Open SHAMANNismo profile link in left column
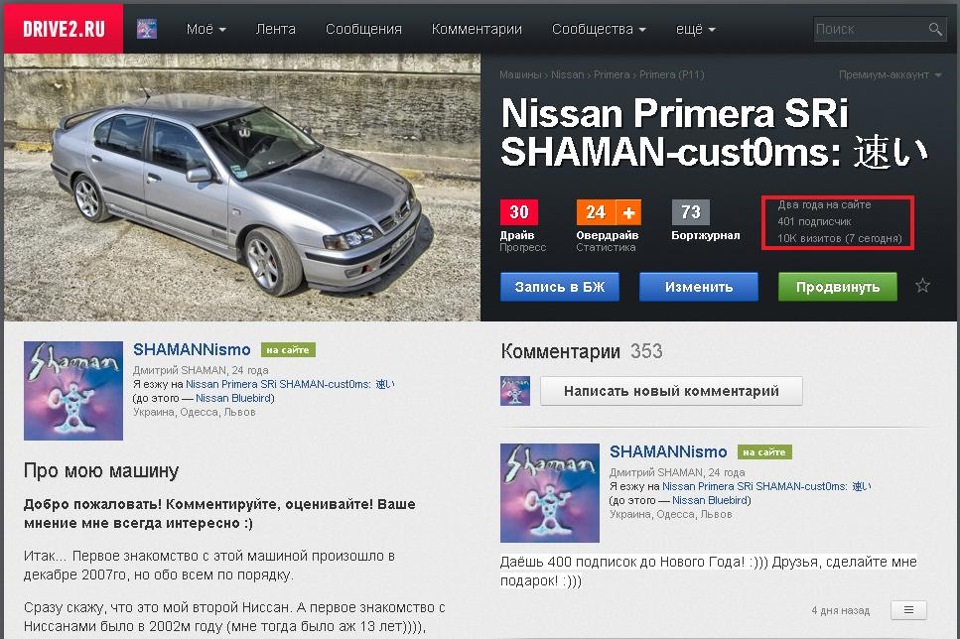This screenshot has width=960, height=639. tap(192, 349)
